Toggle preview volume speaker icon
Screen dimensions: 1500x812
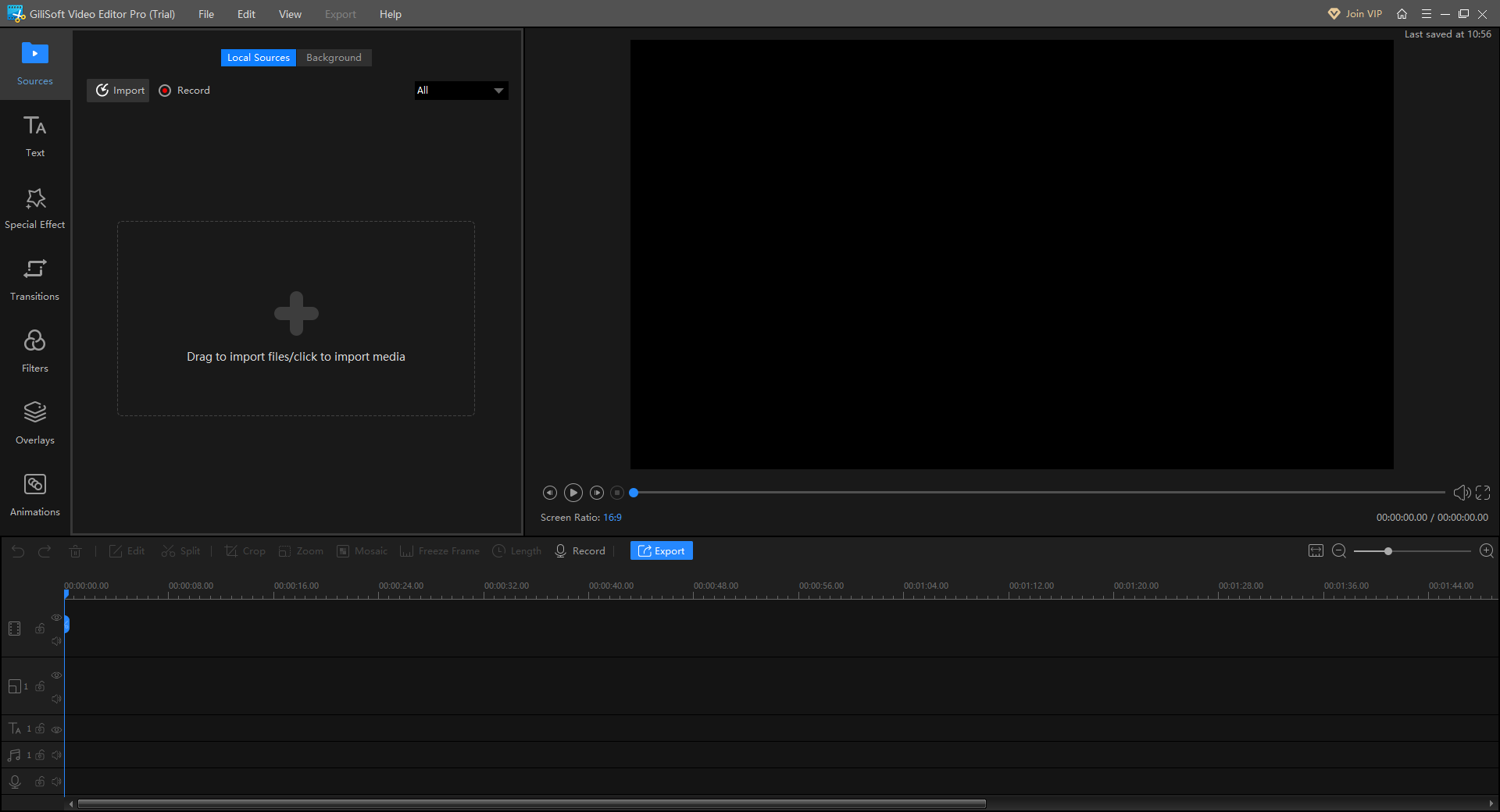[1462, 493]
